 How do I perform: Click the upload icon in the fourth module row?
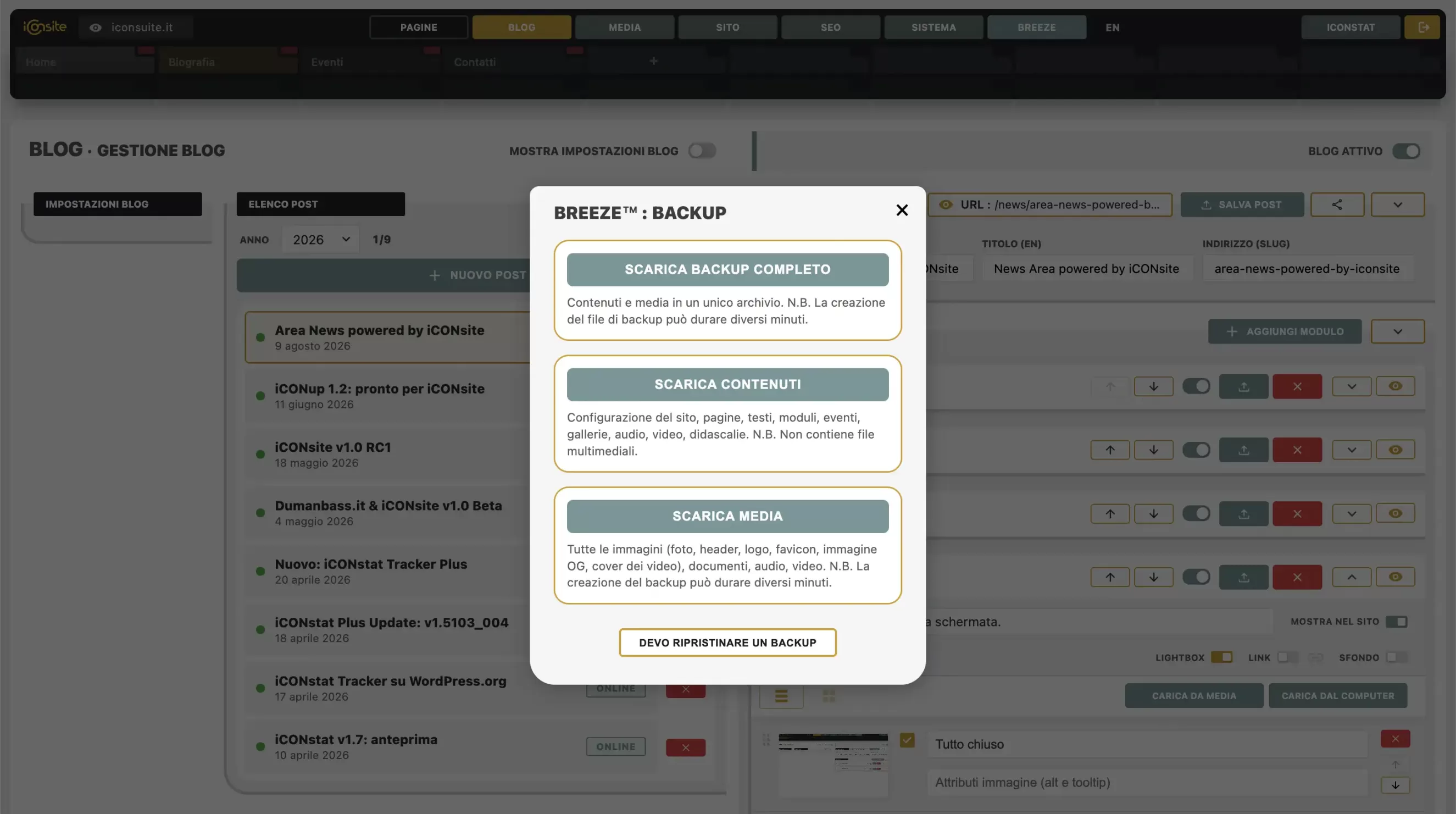pos(1243,577)
